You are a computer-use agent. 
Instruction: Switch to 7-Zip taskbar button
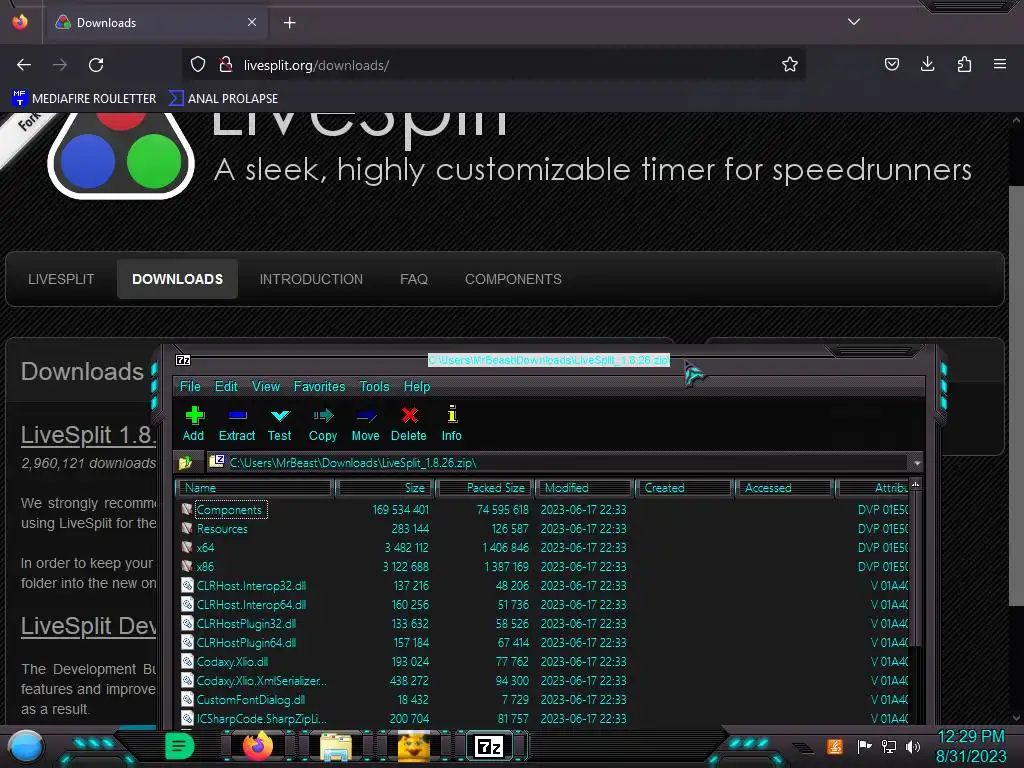pos(490,746)
